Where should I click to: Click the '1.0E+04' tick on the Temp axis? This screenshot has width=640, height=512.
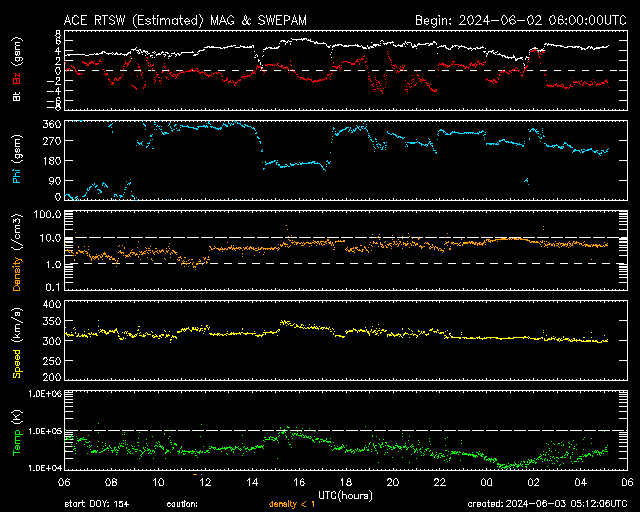(45, 468)
